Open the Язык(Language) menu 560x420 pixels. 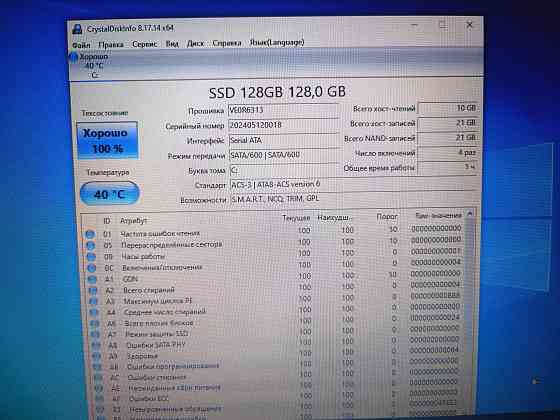pos(277,42)
